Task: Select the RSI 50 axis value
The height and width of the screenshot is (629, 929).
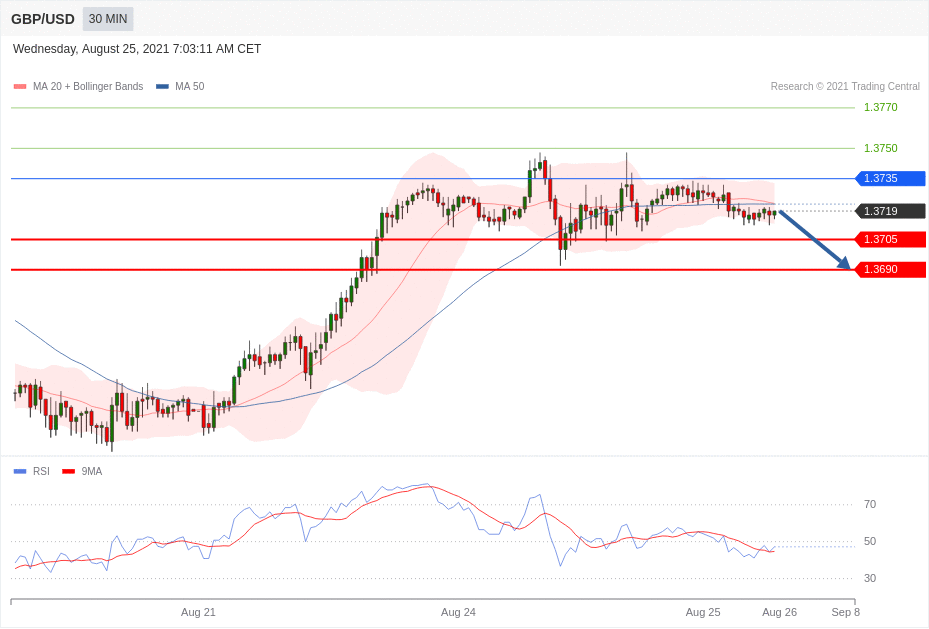Action: (870, 541)
